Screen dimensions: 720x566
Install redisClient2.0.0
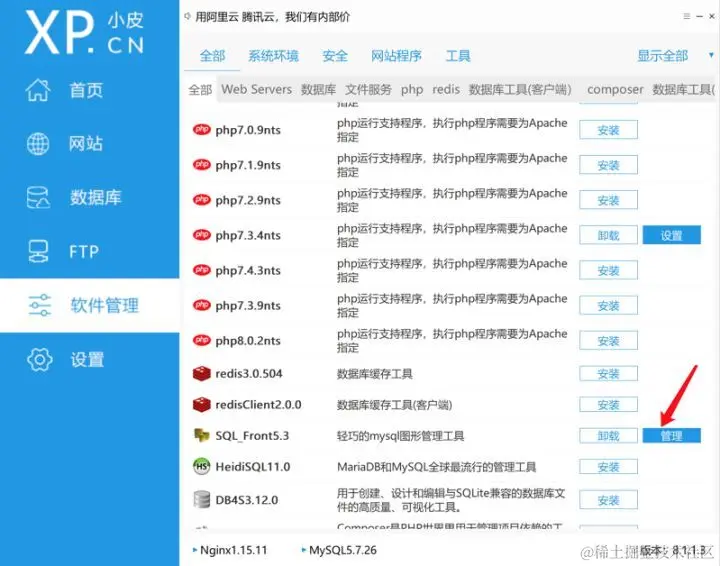(608, 404)
